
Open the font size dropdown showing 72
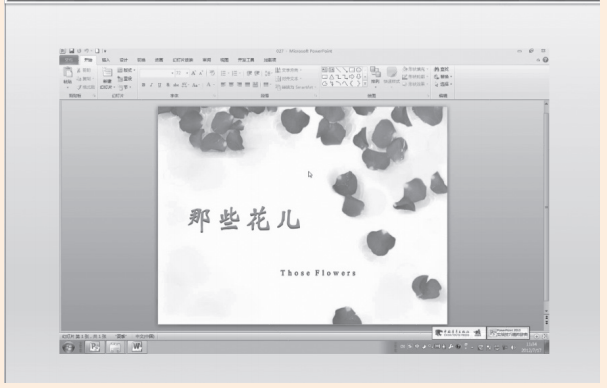[x=182, y=73]
